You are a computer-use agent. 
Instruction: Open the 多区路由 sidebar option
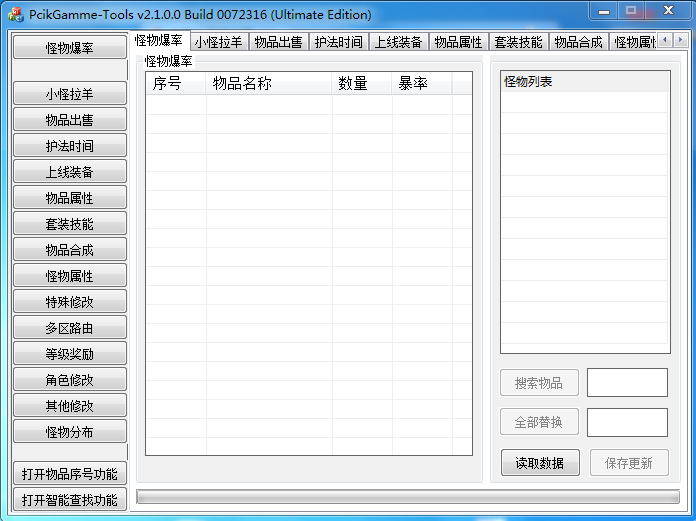point(70,328)
